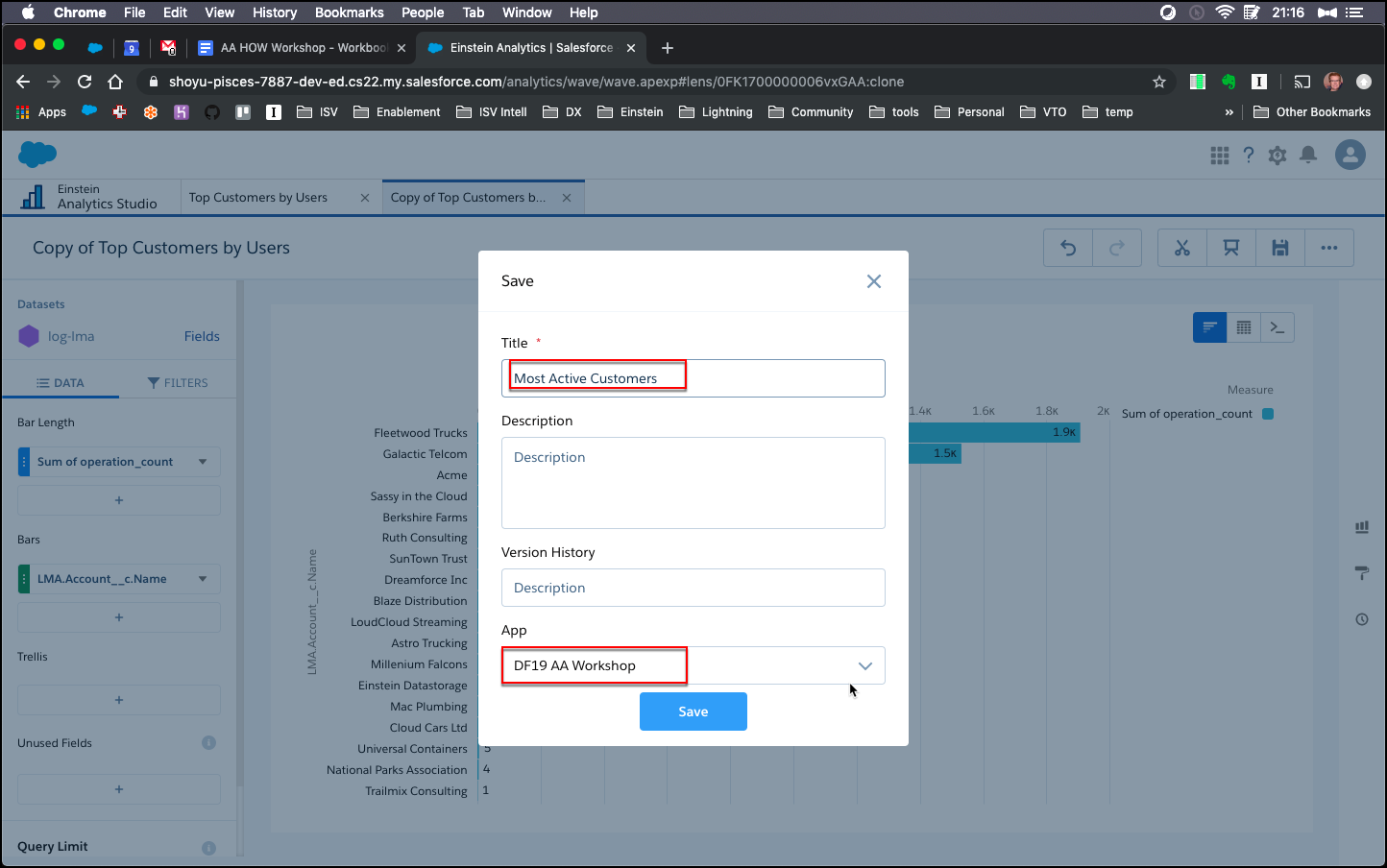Image resolution: width=1387 pixels, height=868 pixels.
Task: Switch to SAQL query mode
Action: tap(1277, 327)
